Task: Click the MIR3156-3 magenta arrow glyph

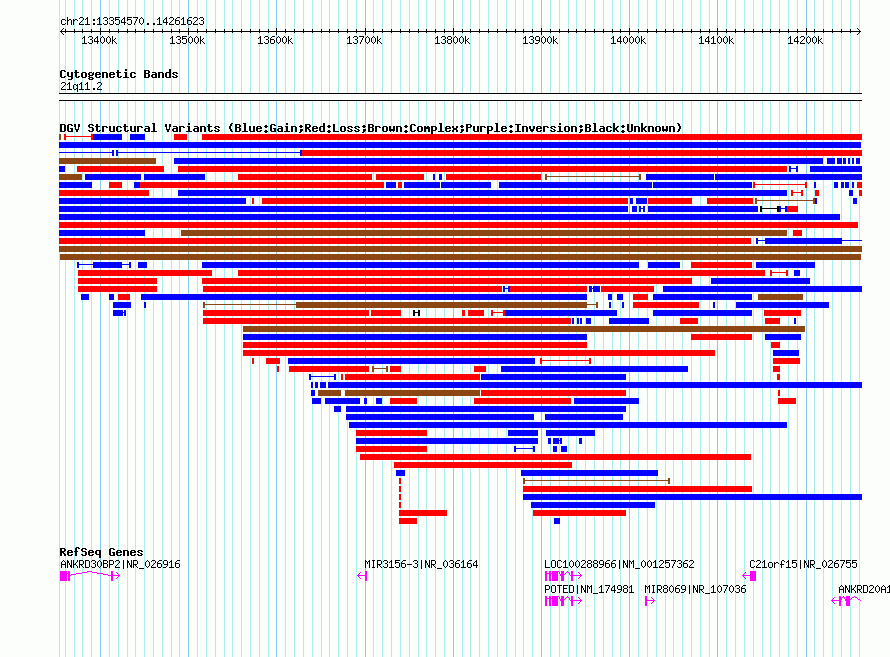Action: (362, 576)
